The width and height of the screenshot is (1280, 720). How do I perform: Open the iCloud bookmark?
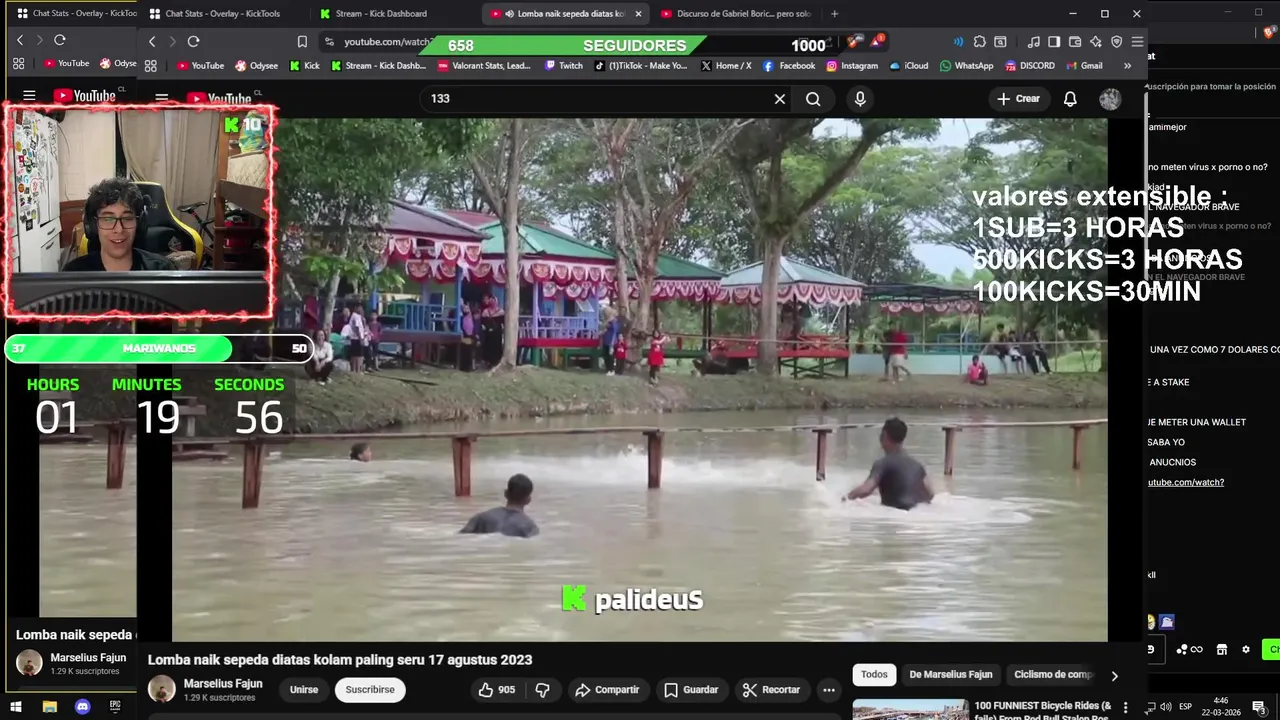(x=908, y=66)
